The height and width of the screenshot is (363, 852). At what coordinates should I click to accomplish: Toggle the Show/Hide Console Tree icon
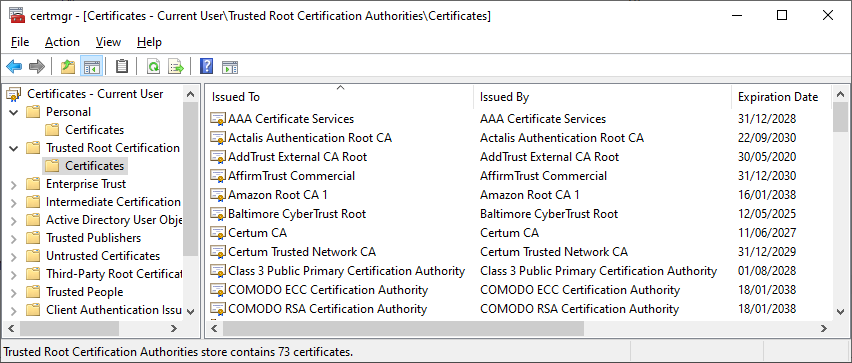pos(92,67)
